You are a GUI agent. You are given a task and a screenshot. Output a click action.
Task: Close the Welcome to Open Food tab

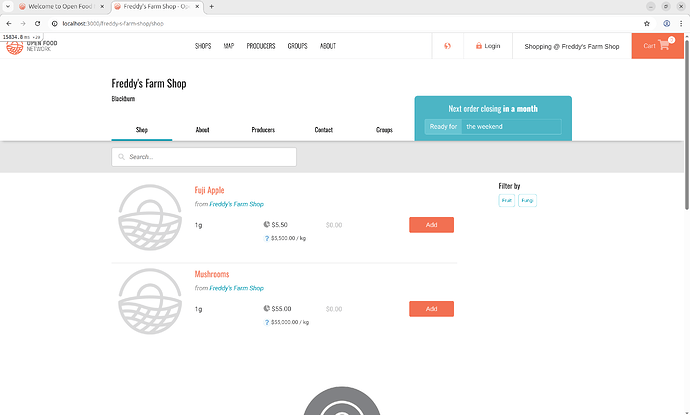coord(102,7)
